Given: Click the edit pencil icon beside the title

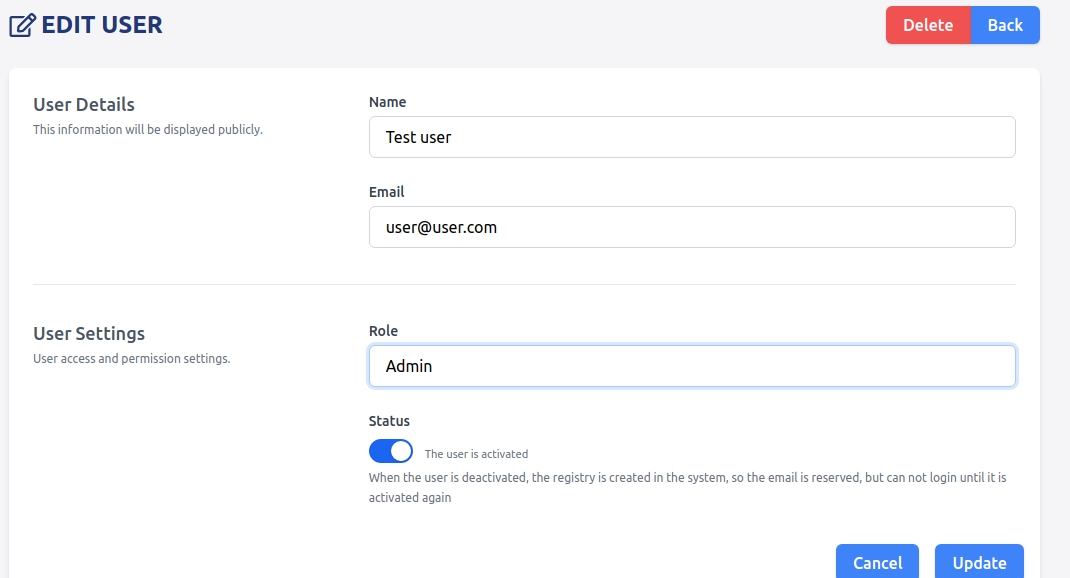Looking at the screenshot, I should (x=22, y=25).
